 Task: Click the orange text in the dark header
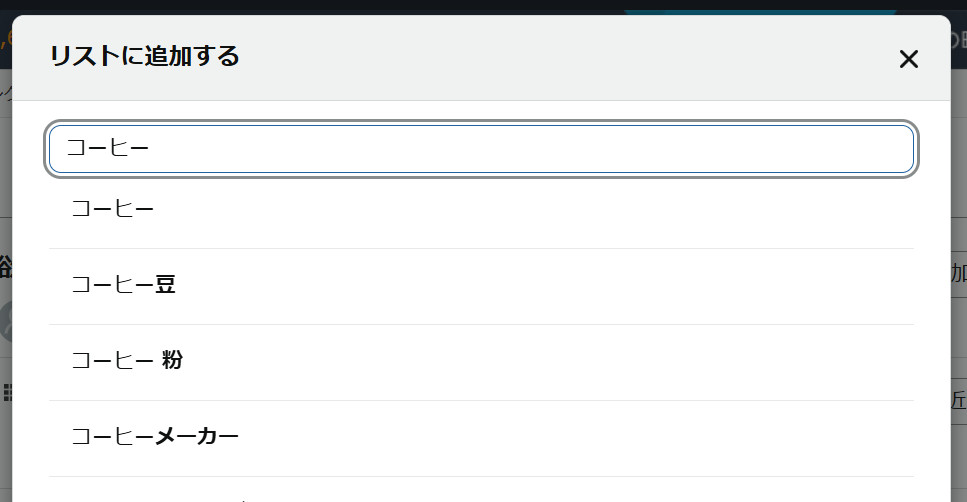(x=5, y=40)
